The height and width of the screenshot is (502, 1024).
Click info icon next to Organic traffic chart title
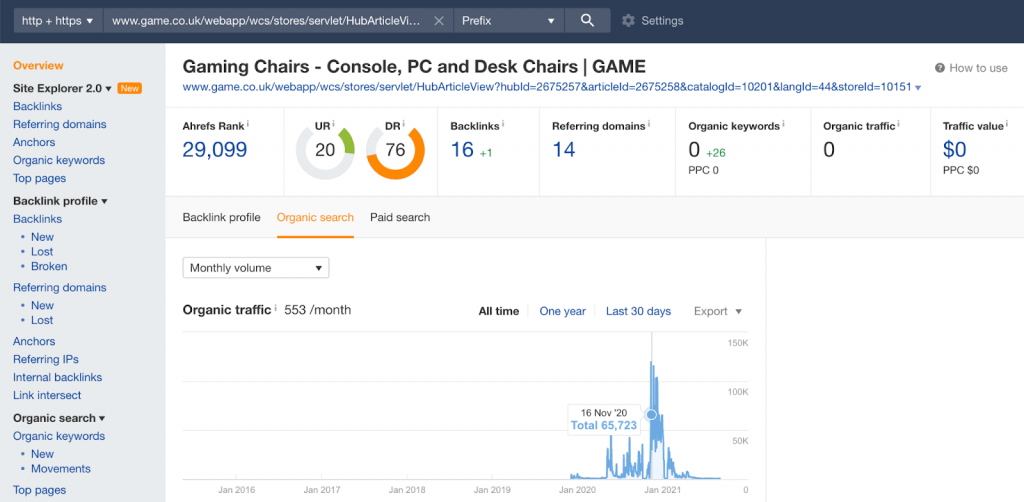(276, 307)
